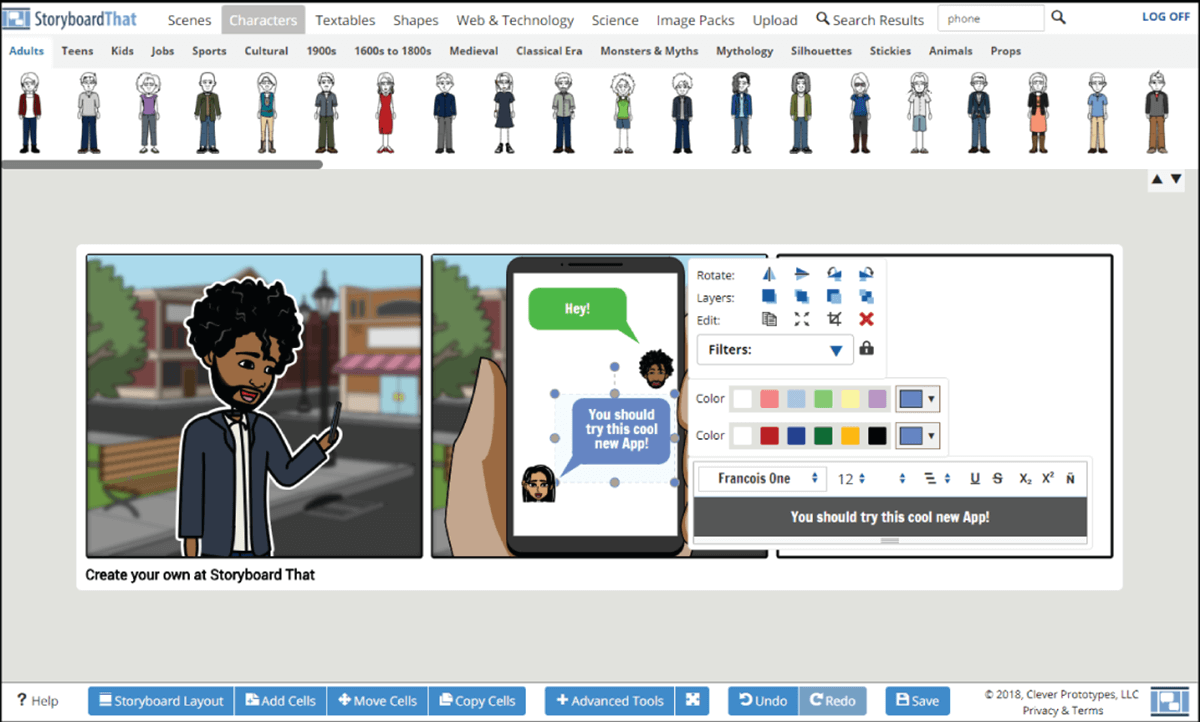Click the search input field containing phone
The image size is (1200, 722).
990,19
